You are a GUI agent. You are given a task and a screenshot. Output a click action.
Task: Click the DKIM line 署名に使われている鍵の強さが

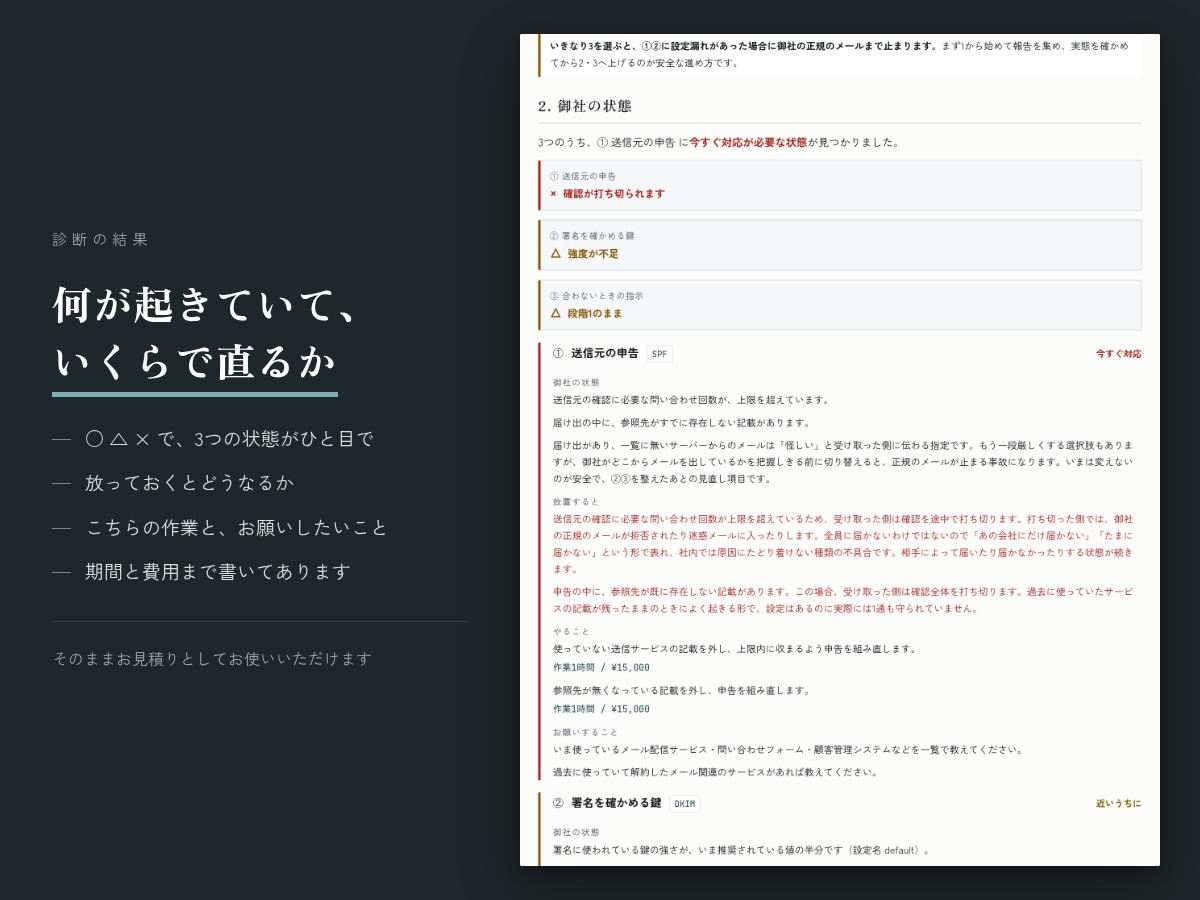coord(742,851)
